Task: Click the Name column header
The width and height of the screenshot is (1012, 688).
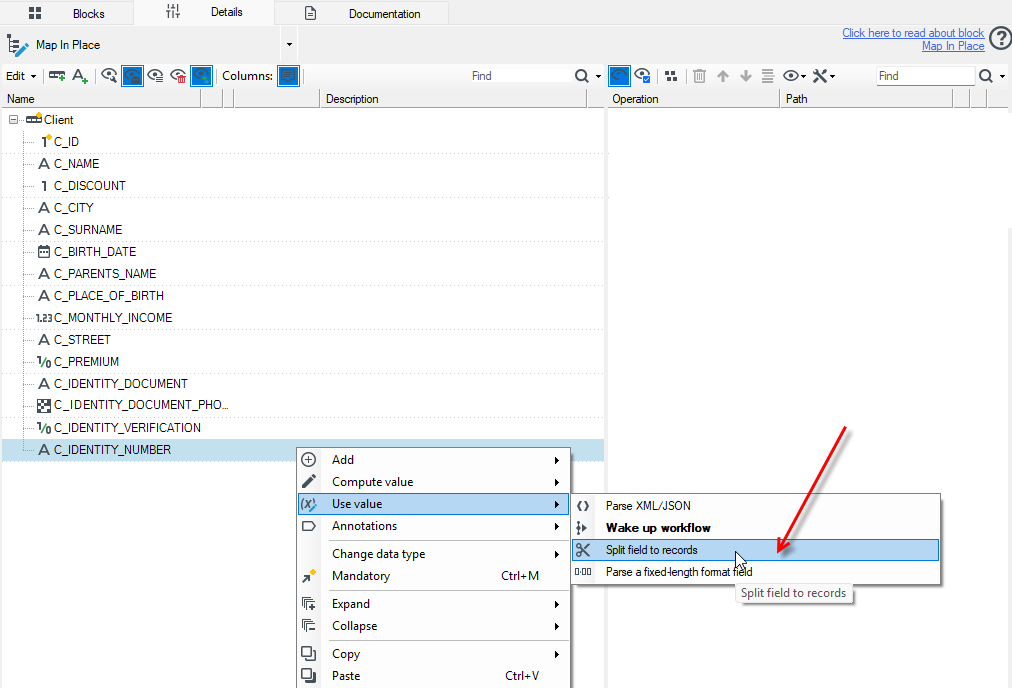Action: point(103,99)
